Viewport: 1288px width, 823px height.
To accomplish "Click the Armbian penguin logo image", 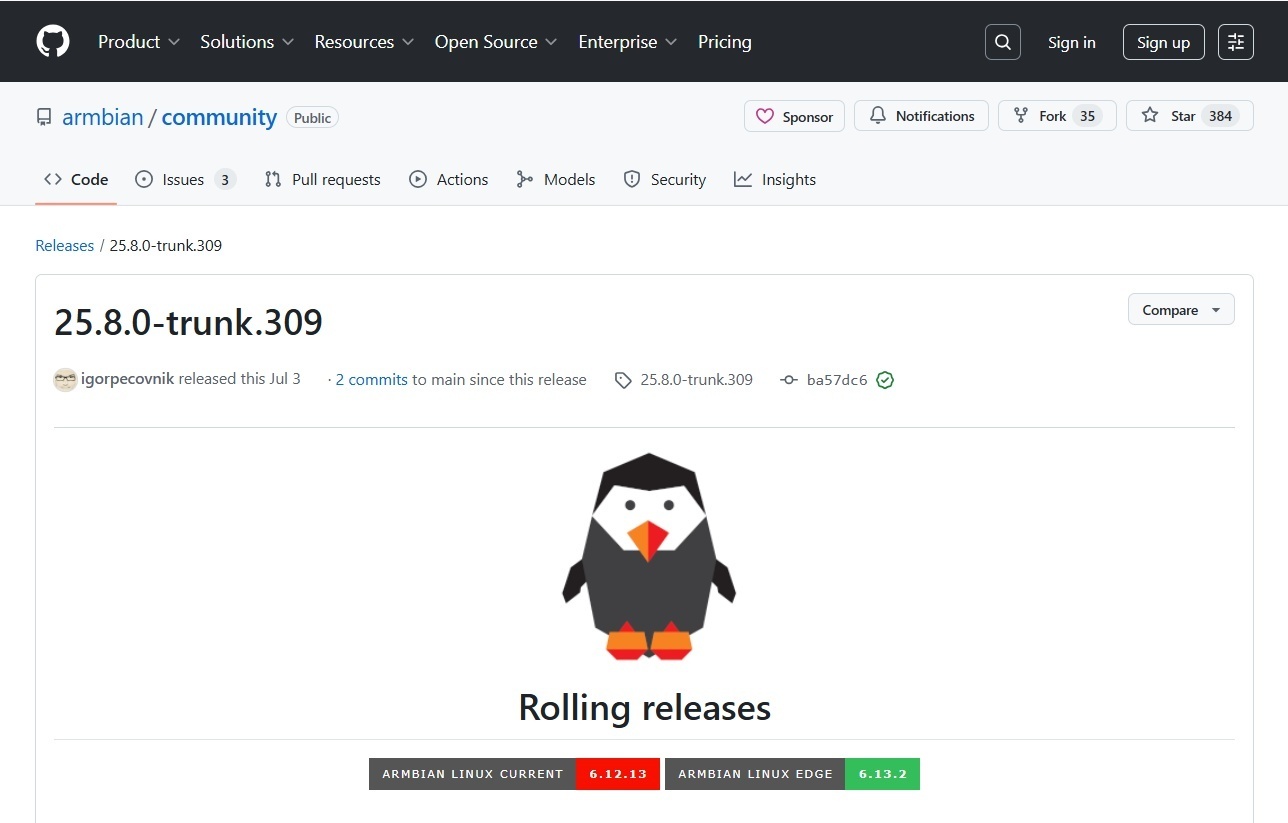I will click(x=649, y=557).
